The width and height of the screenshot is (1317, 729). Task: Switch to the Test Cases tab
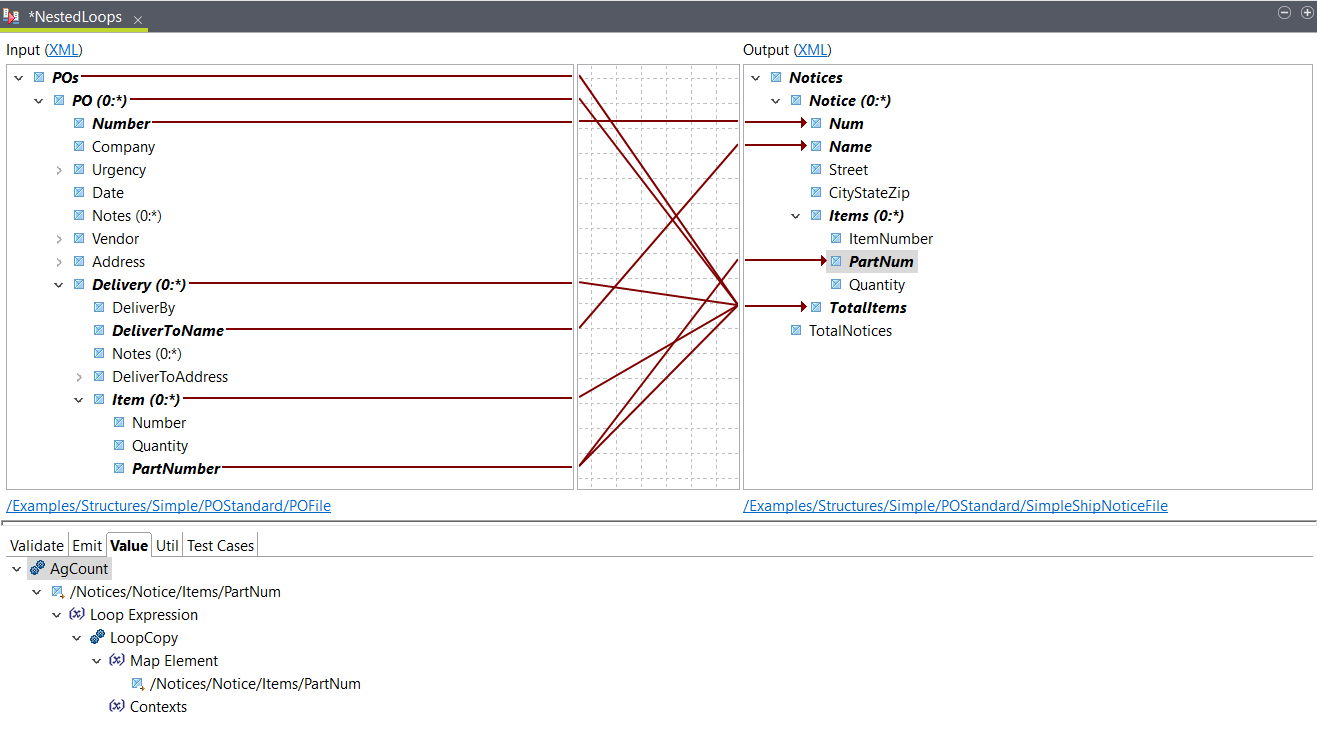point(219,545)
